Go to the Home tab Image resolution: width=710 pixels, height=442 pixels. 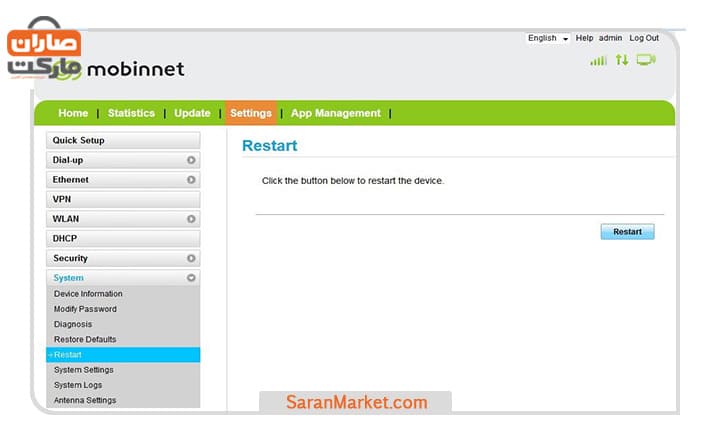point(73,113)
